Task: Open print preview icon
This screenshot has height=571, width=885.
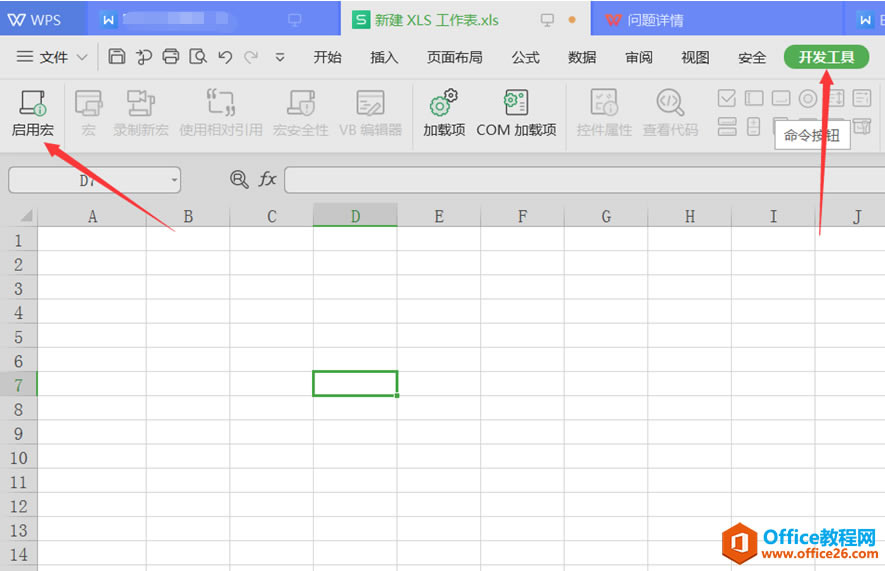Action: [198, 56]
